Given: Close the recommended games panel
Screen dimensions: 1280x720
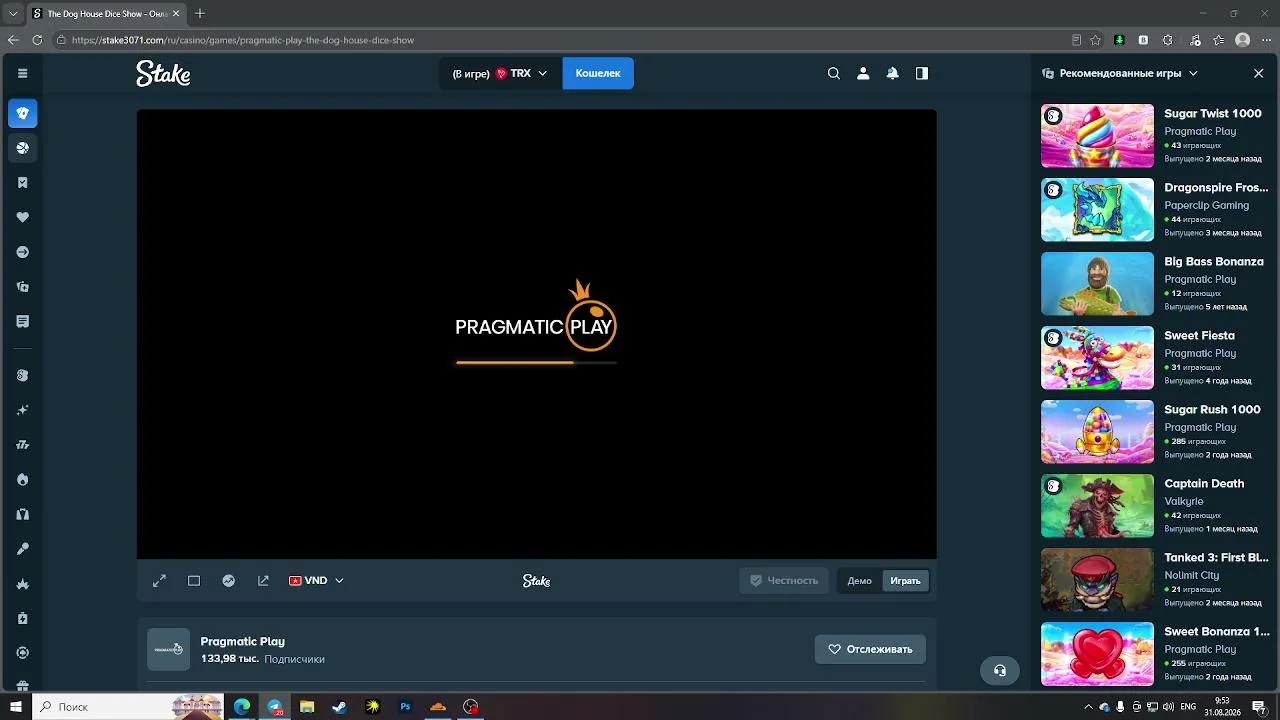Looking at the screenshot, I should [x=1258, y=73].
